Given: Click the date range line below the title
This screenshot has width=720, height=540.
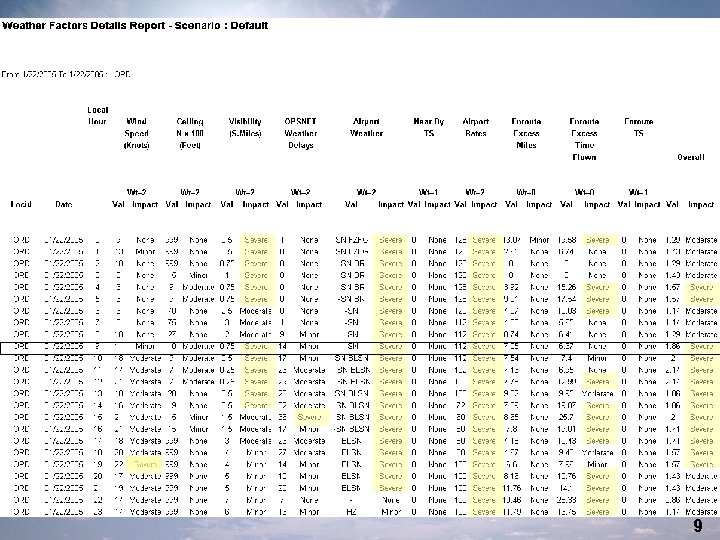Looking at the screenshot, I should (x=66, y=74).
